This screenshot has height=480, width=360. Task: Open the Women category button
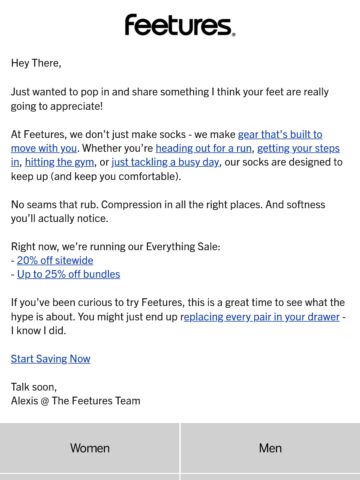tap(90, 448)
